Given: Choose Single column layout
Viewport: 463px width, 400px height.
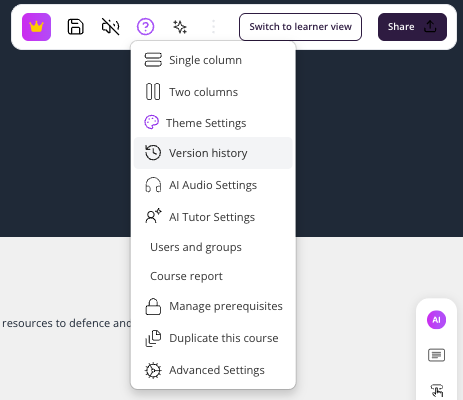Looking at the screenshot, I should [213, 60].
